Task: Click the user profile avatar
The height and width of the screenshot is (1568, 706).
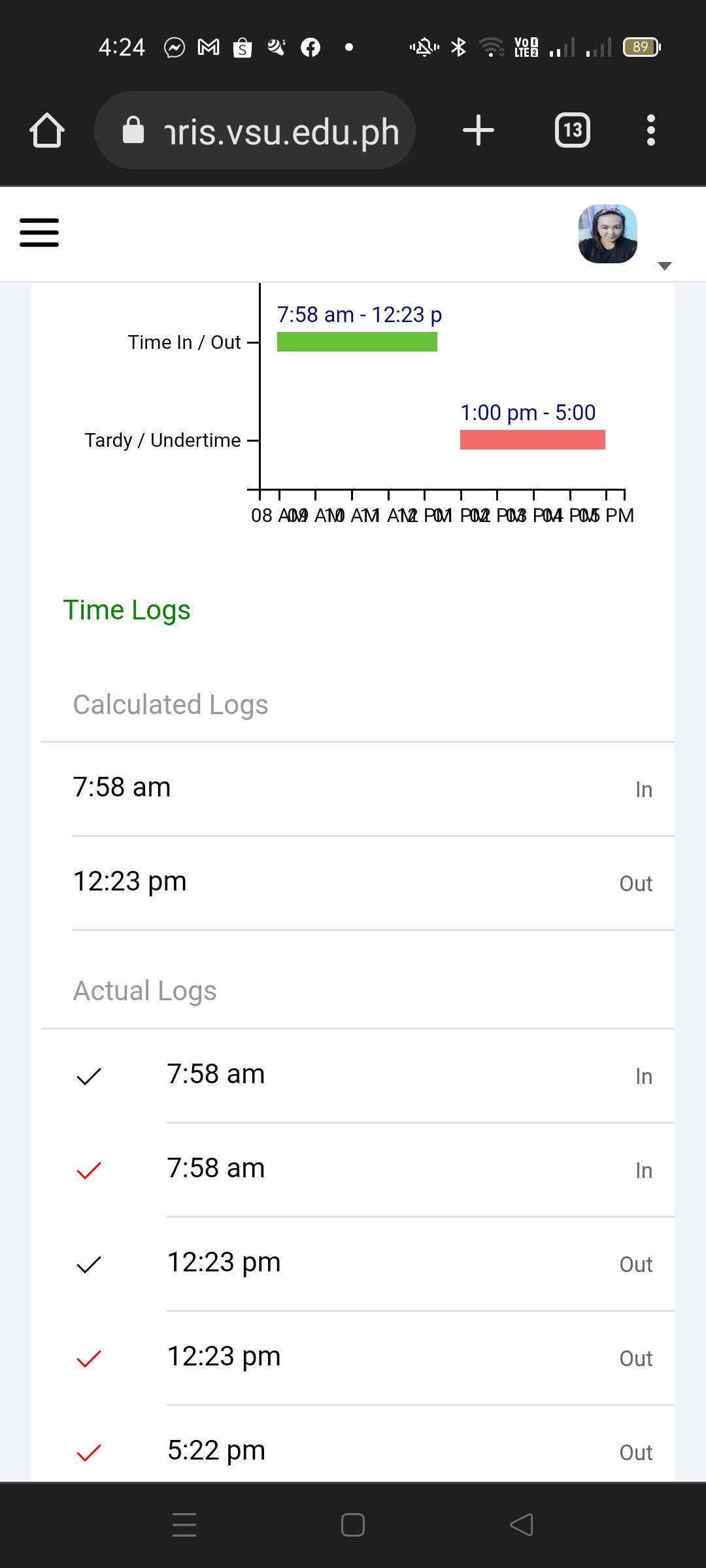Action: [608, 234]
